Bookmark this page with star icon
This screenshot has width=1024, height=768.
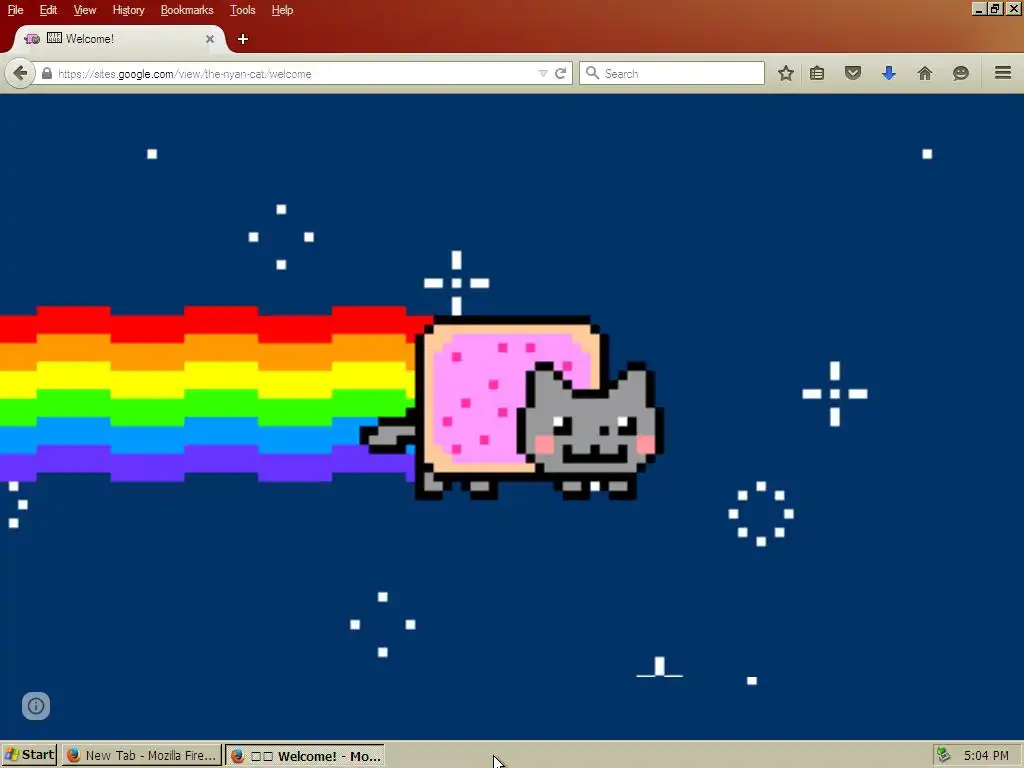tap(786, 73)
